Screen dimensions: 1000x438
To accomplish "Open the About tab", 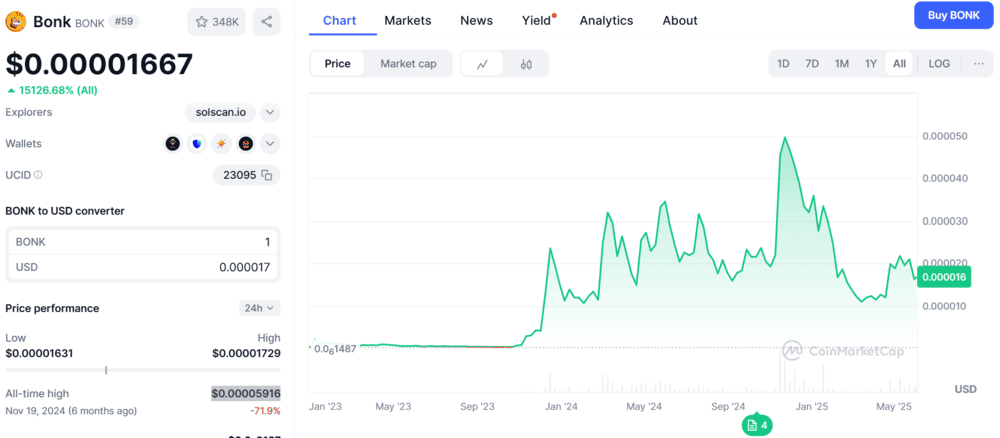I will [680, 20].
